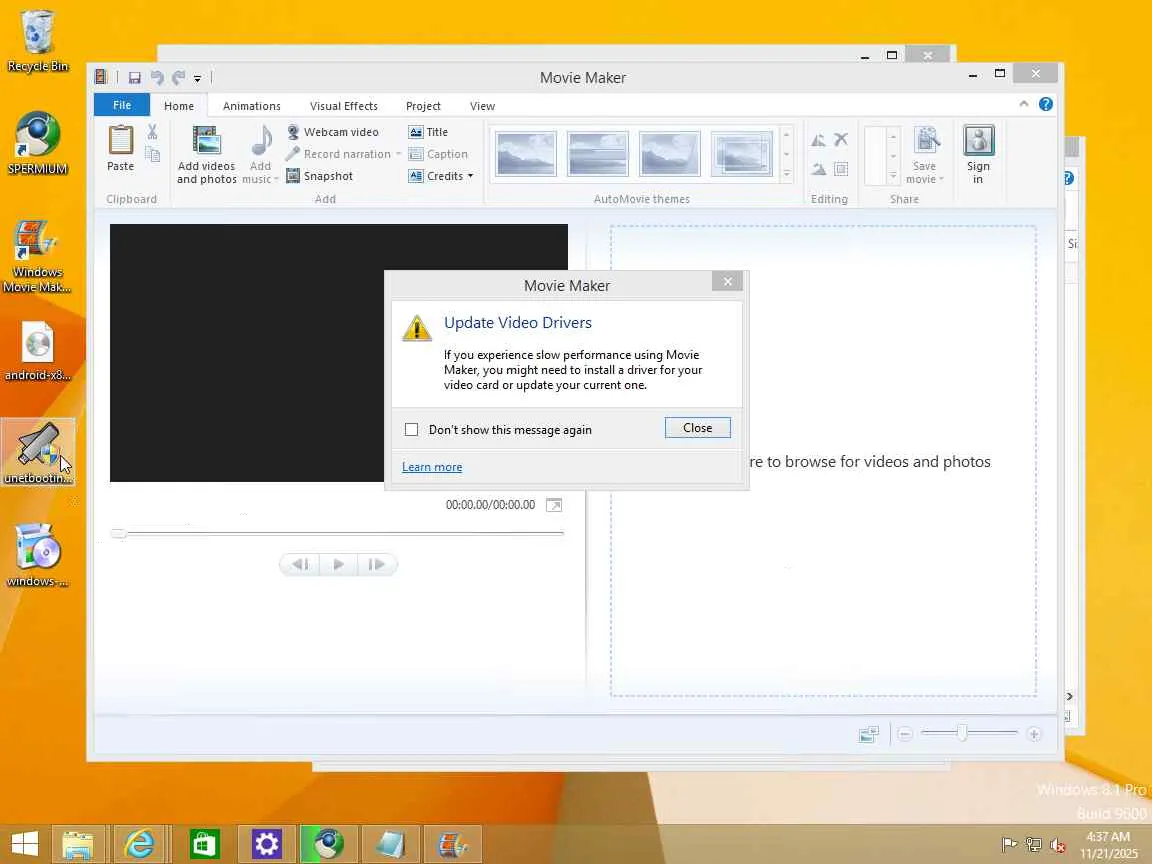The height and width of the screenshot is (864, 1152).
Task: Open Internet Explorer from taskbar
Action: [140, 843]
